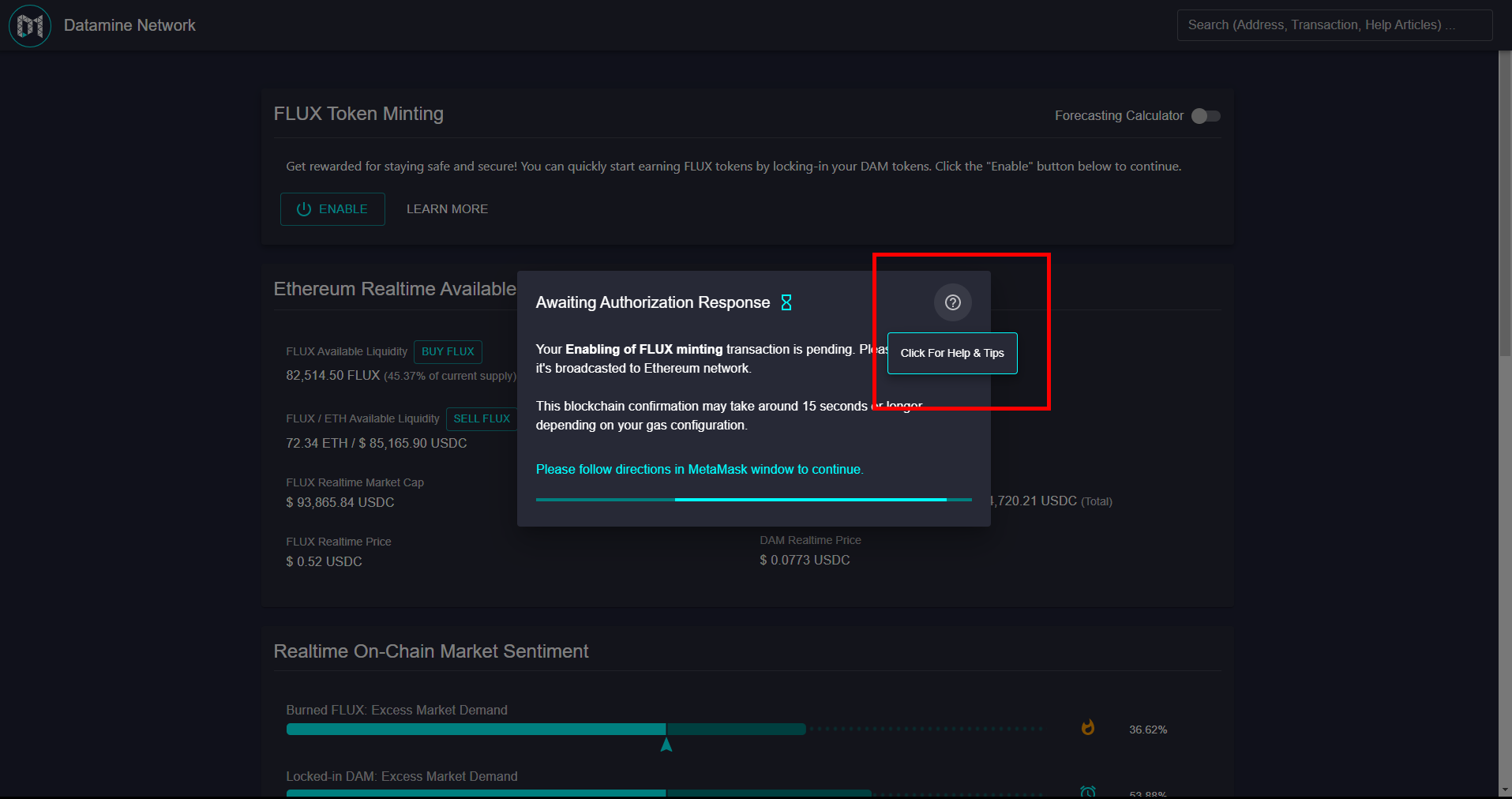
Task: Click the BUY FLUX button
Action: [x=448, y=351]
